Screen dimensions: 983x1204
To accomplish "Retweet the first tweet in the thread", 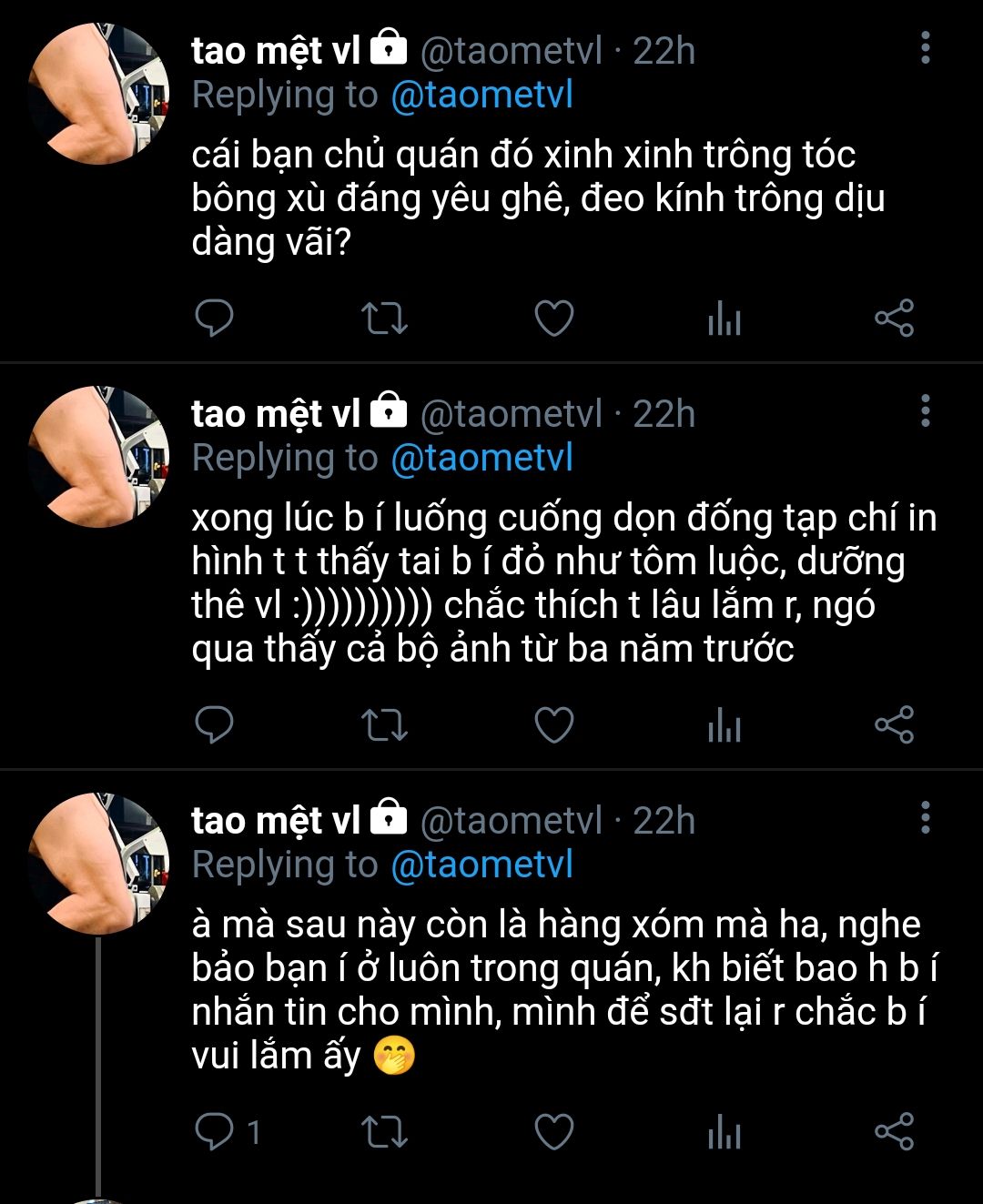I will click(x=384, y=319).
